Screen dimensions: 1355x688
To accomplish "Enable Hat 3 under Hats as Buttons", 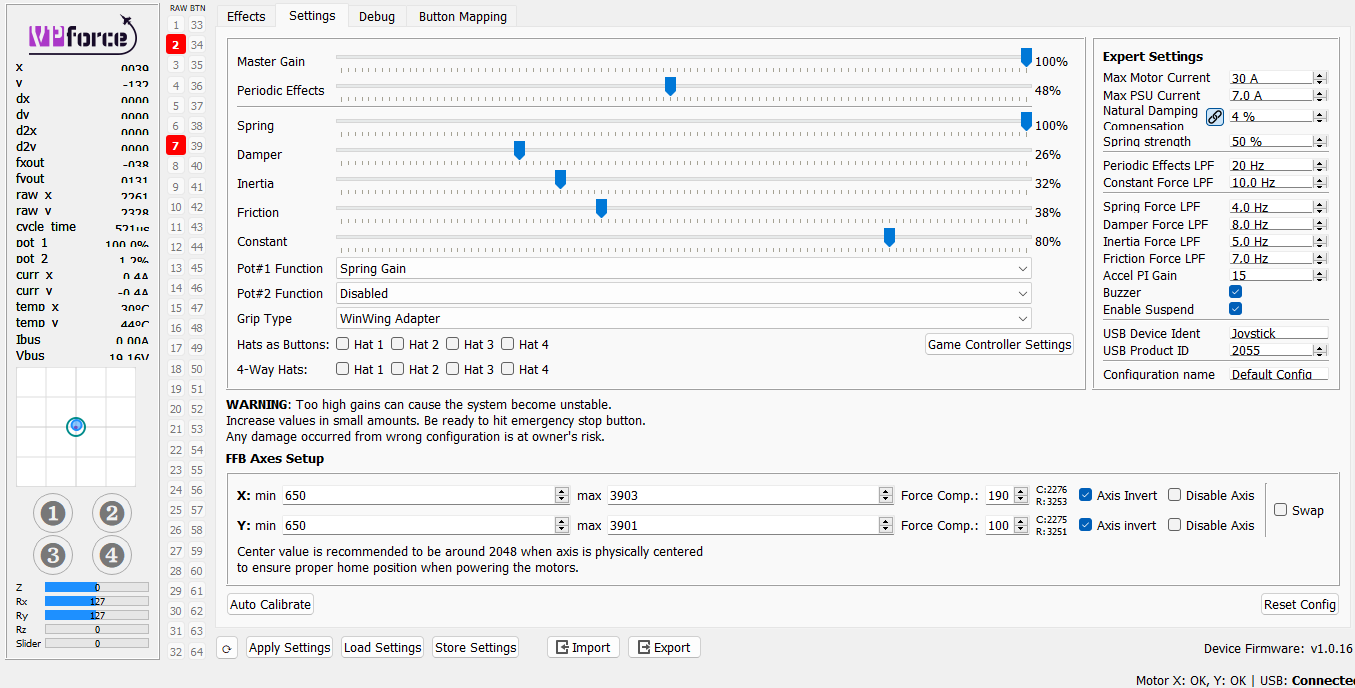I will click(x=453, y=344).
